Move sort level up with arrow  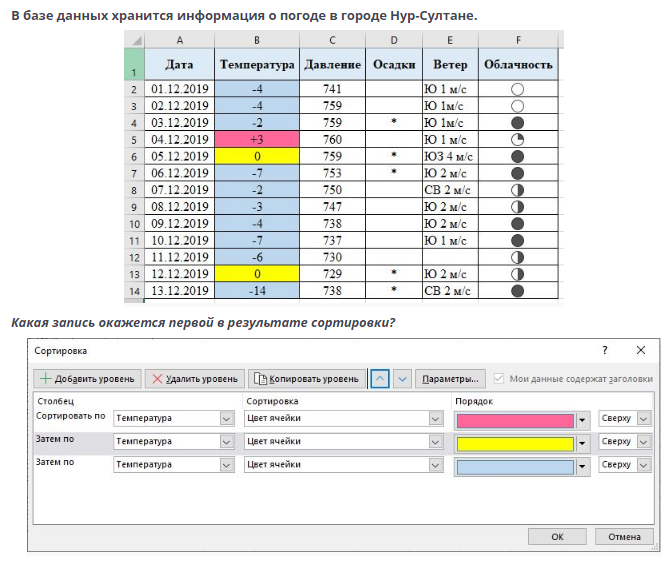[x=380, y=379]
